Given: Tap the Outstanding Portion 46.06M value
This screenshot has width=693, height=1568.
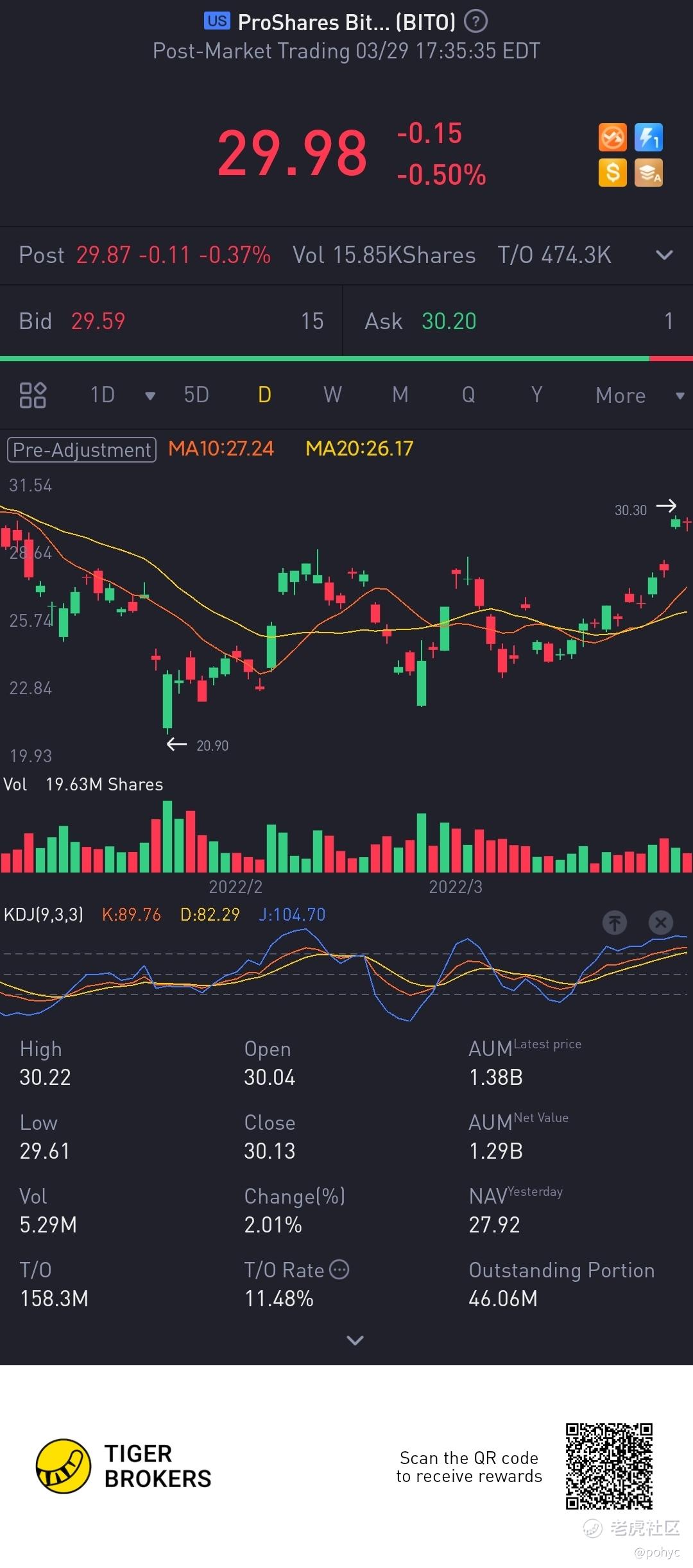Looking at the screenshot, I should [x=503, y=1298].
